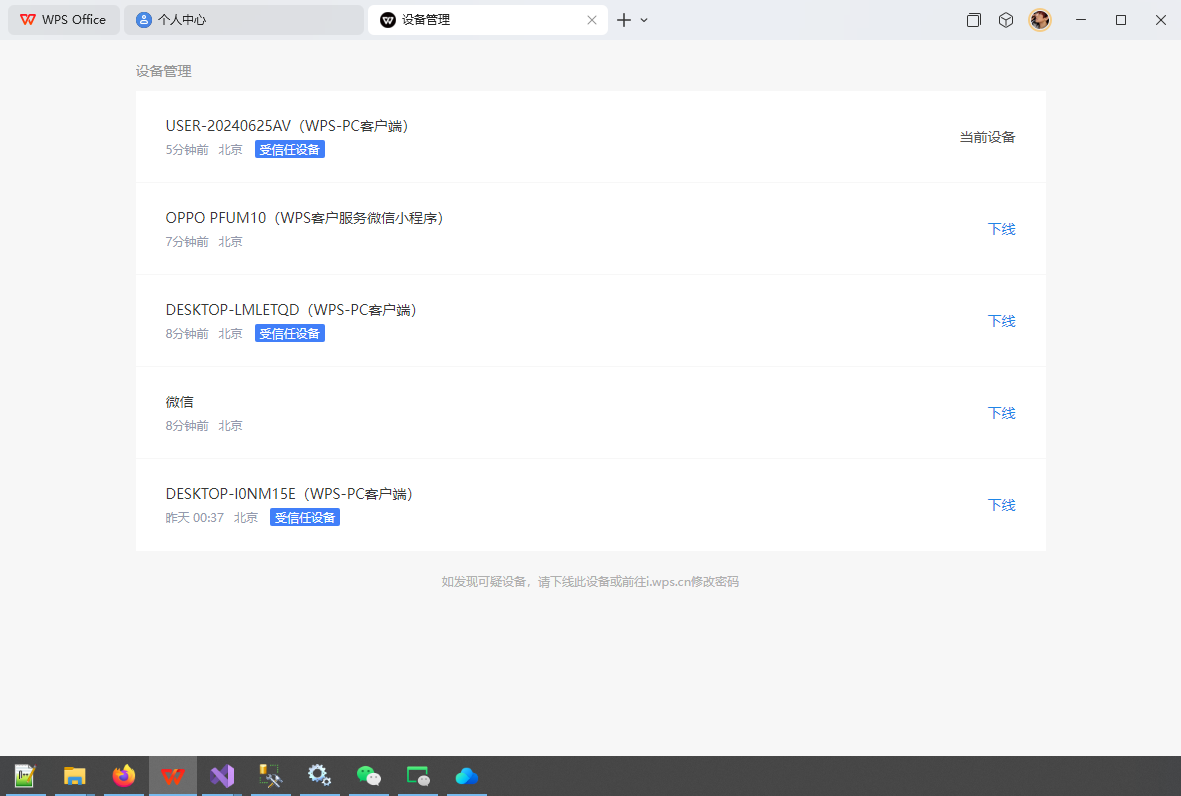Image resolution: width=1181 pixels, height=796 pixels.
Task: Click the 微信 device name
Action: tap(179, 401)
